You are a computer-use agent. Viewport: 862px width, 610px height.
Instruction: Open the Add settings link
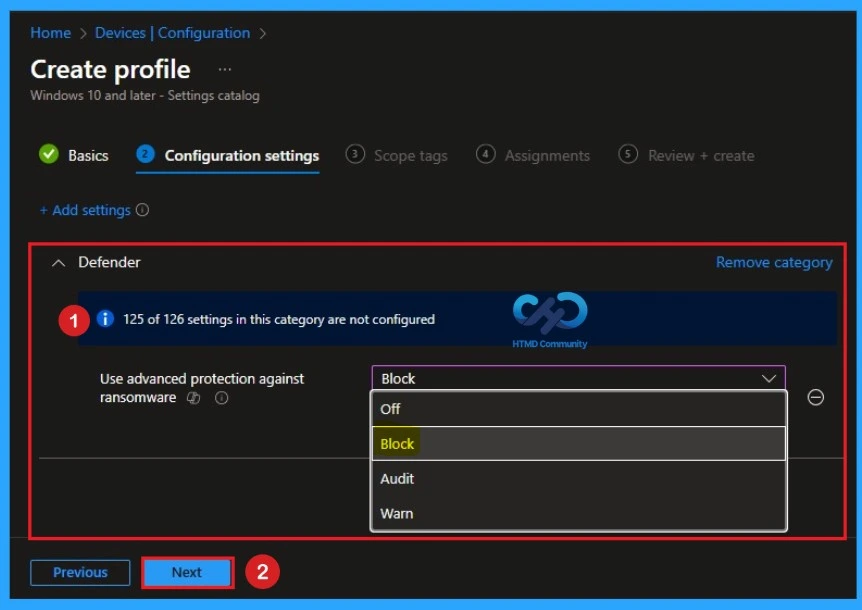85,210
